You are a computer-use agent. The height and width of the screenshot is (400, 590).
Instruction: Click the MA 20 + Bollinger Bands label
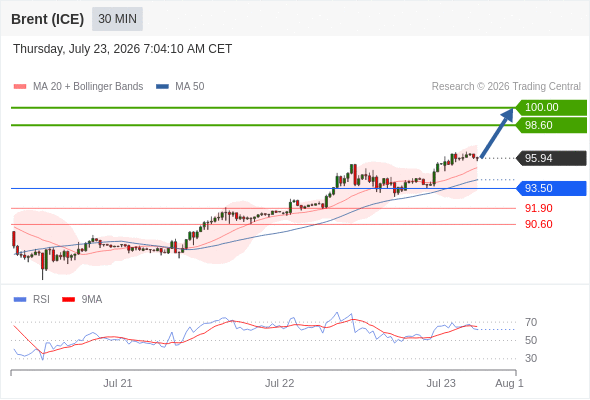[x=88, y=87]
